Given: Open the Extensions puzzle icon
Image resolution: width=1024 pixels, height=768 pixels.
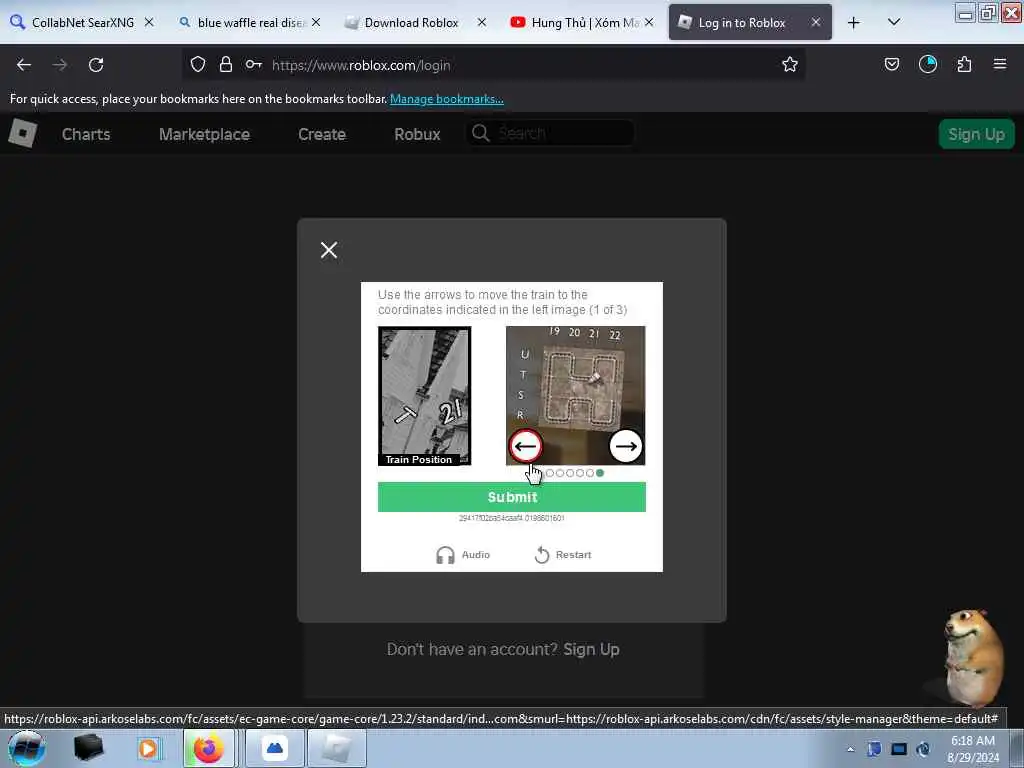Looking at the screenshot, I should coord(964,65).
